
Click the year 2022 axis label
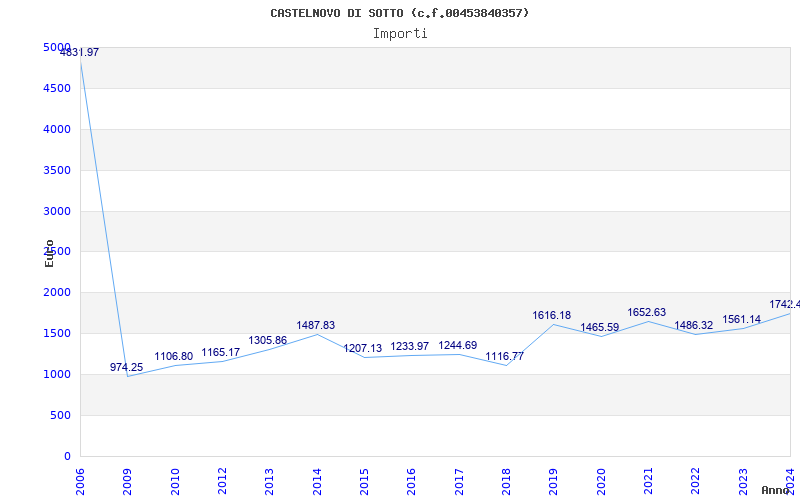pos(696,482)
